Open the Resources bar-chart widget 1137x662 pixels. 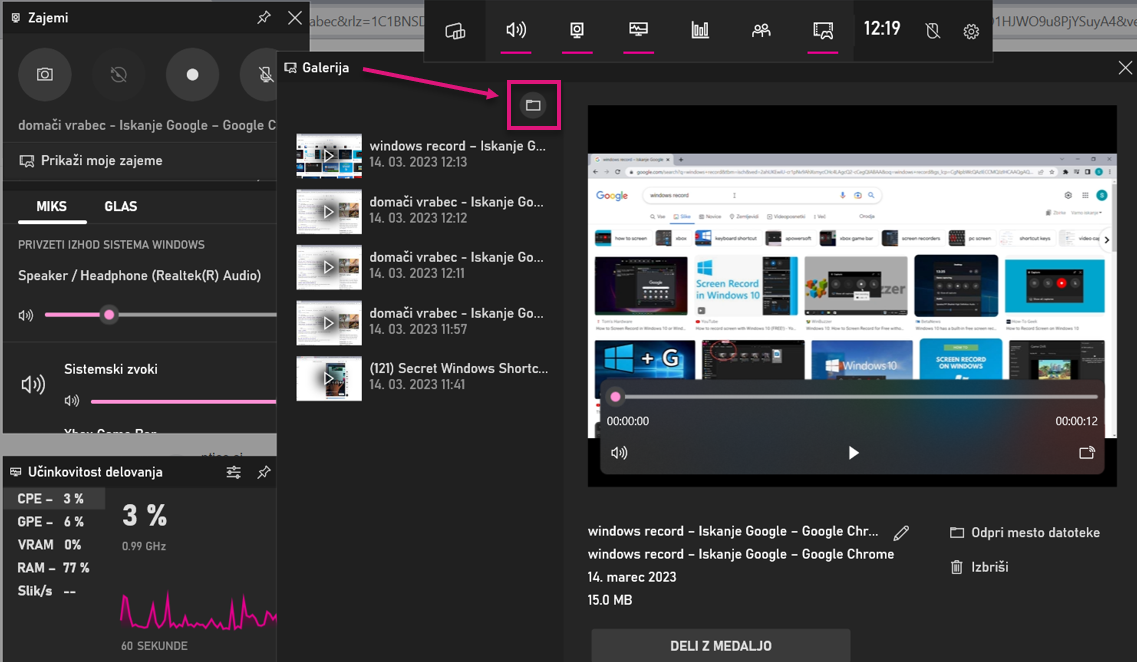[x=700, y=30]
